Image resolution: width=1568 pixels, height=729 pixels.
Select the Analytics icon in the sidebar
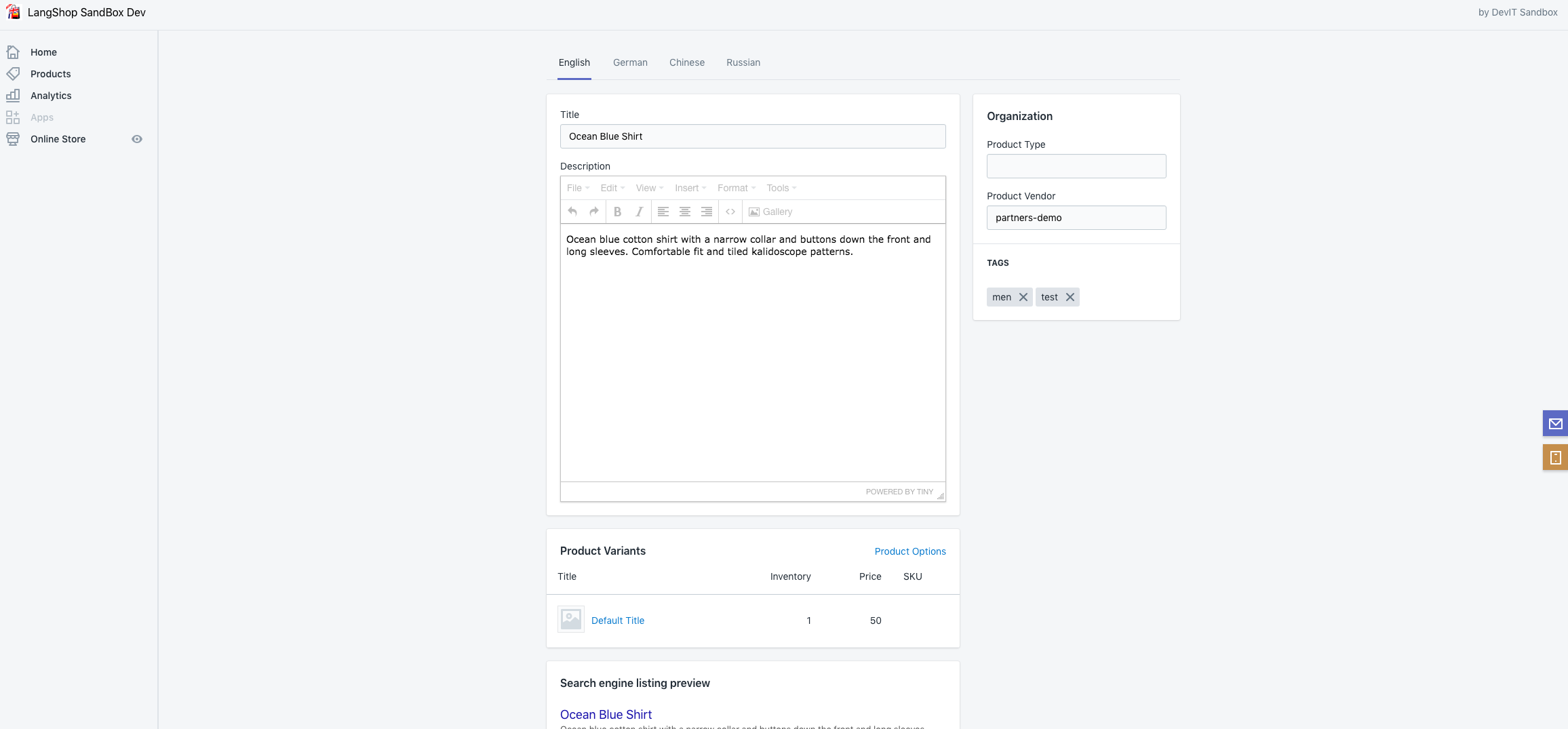pyautogui.click(x=13, y=96)
